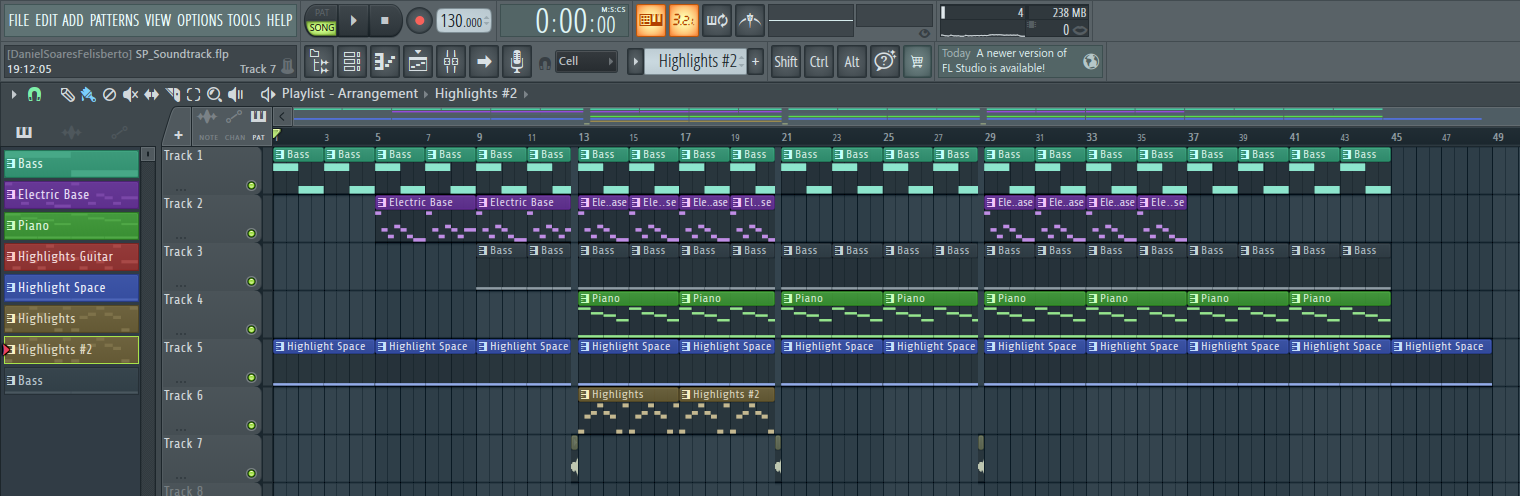Select the Playback speaker tool
The height and width of the screenshot is (496, 1520).
(236, 94)
